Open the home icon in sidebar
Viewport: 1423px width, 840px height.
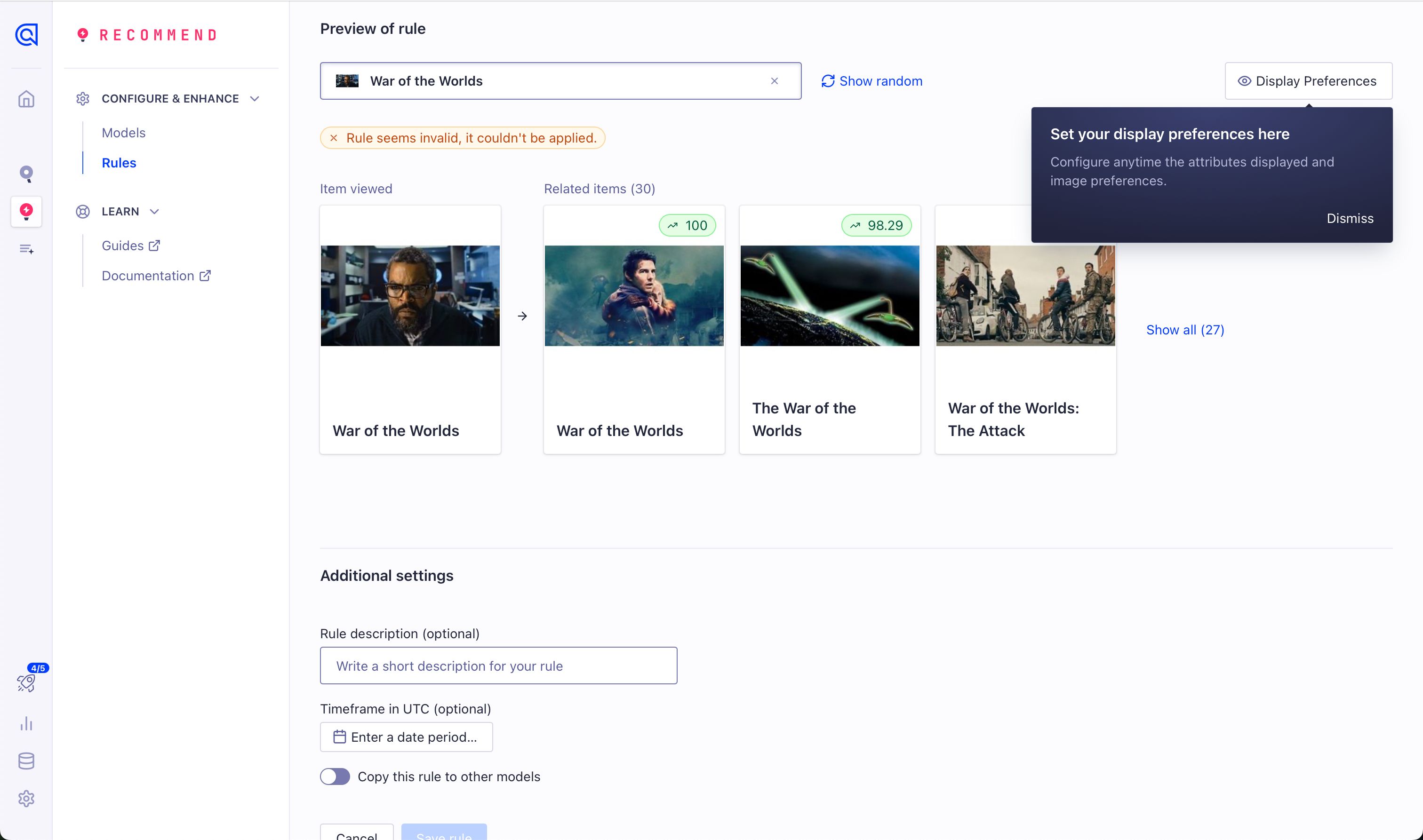pyautogui.click(x=26, y=99)
